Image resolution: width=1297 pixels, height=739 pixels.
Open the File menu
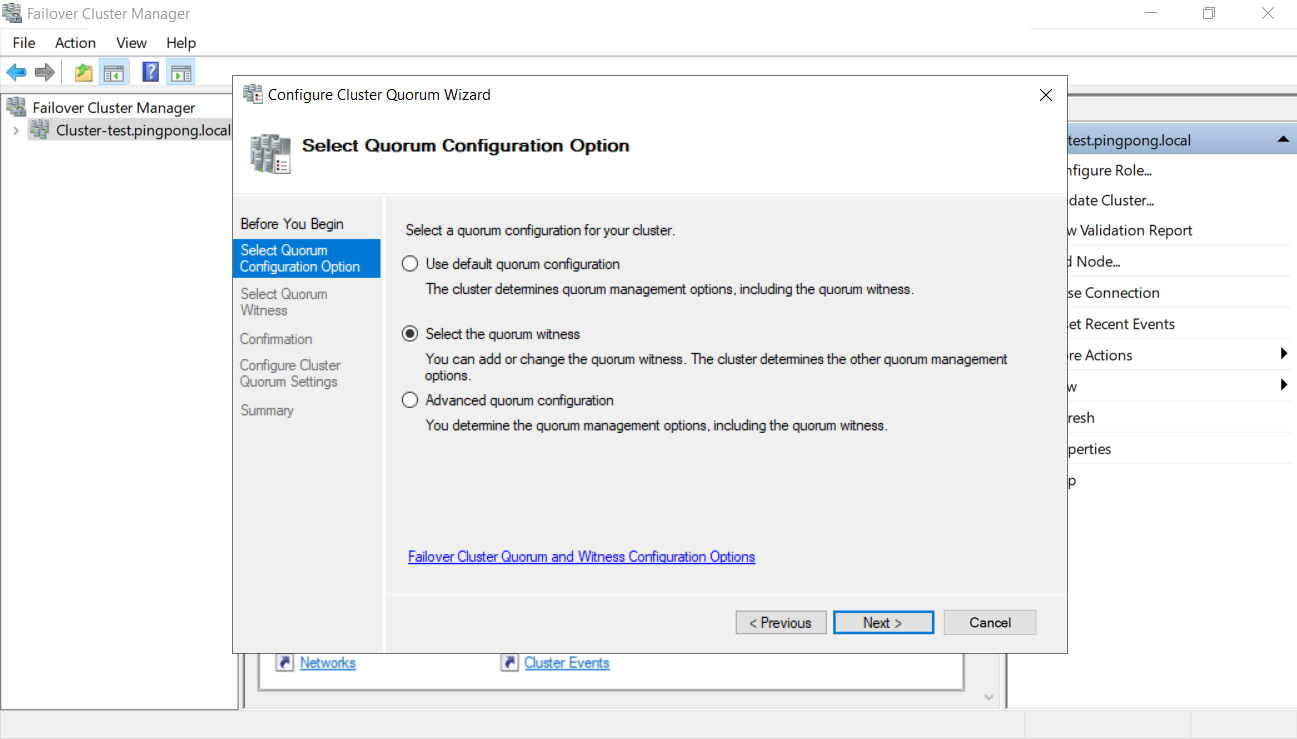pyautogui.click(x=24, y=43)
